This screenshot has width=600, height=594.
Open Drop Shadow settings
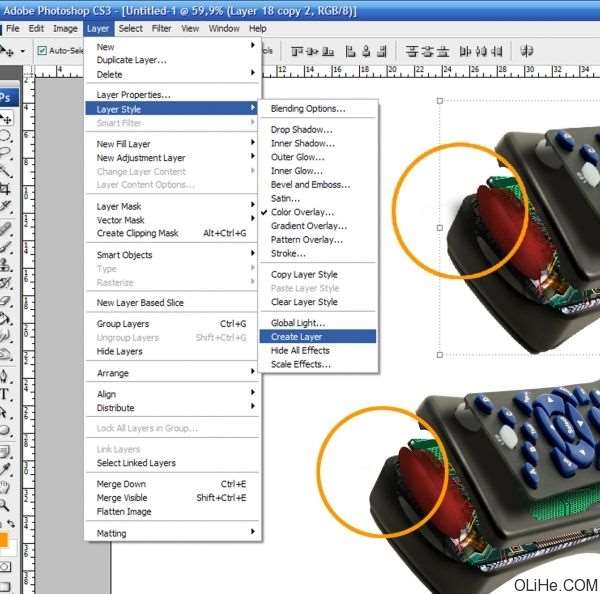pos(301,130)
